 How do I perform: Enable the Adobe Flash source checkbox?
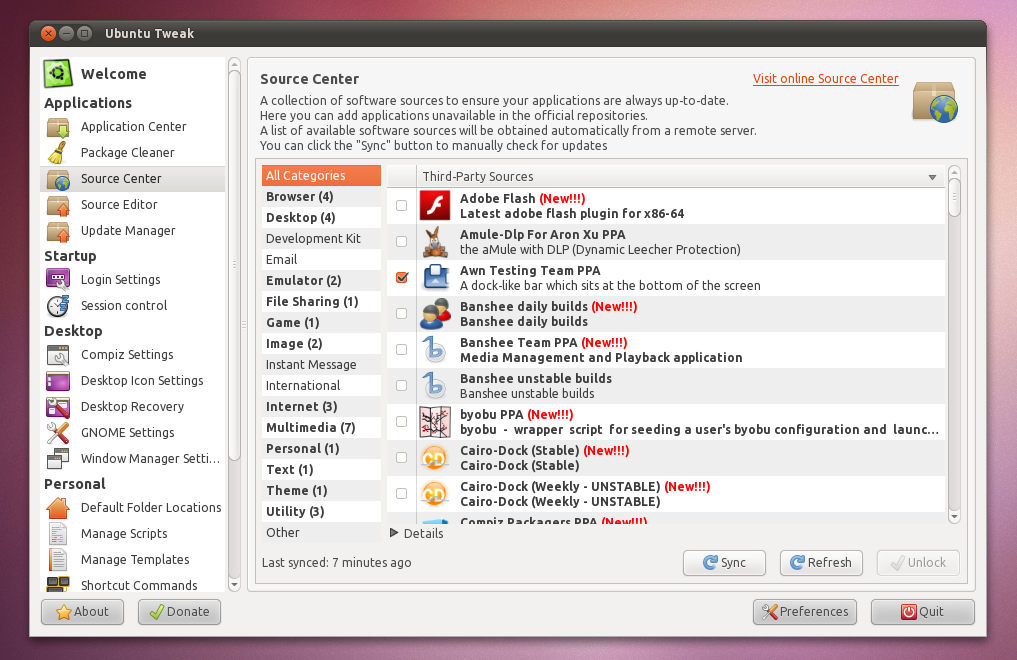click(401, 206)
